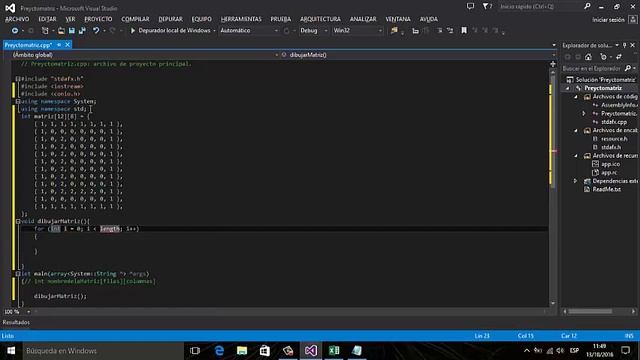Click Iniciar sesión link
Screen dimensions: 640x360
point(608,20)
